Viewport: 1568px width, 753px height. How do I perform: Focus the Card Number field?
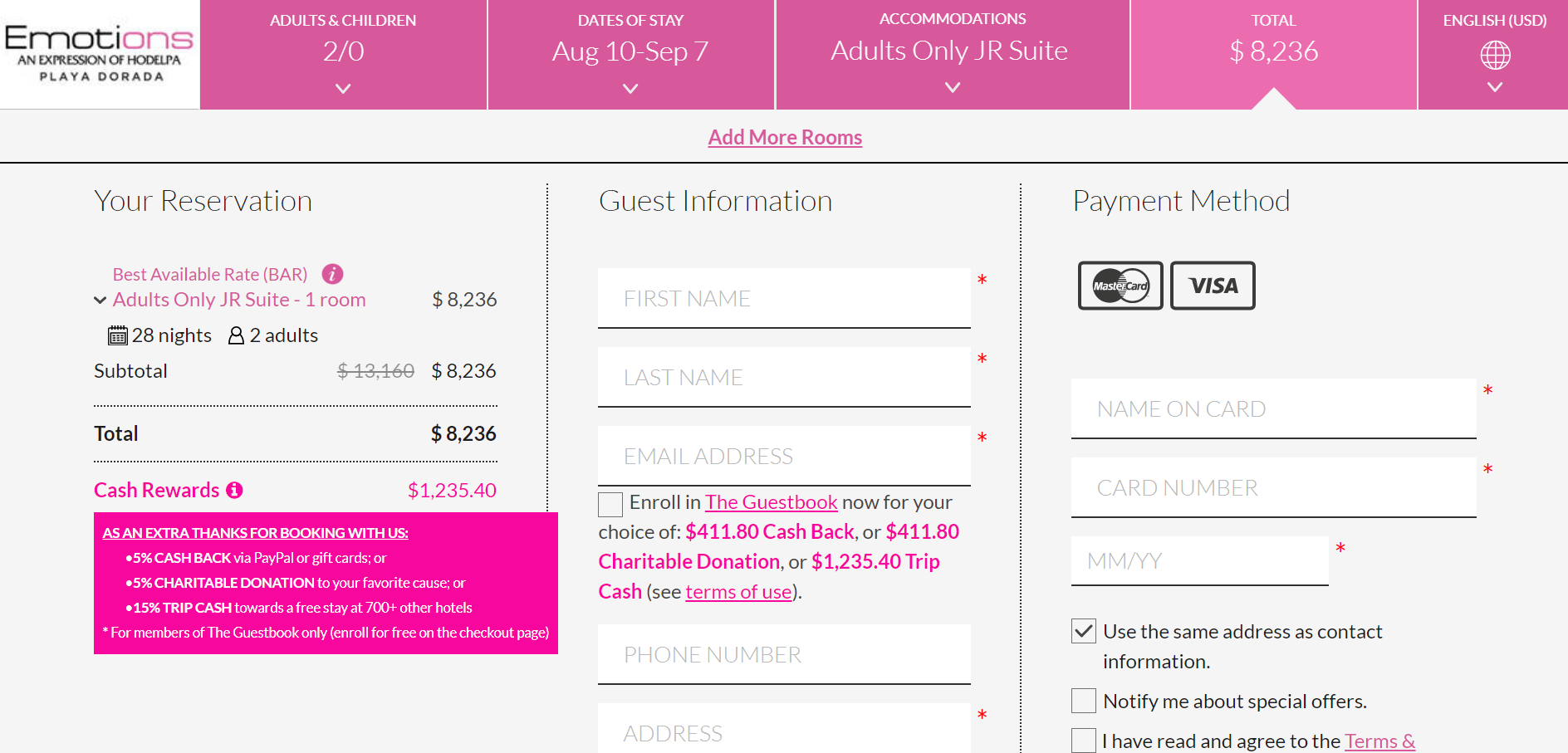[x=1273, y=488]
